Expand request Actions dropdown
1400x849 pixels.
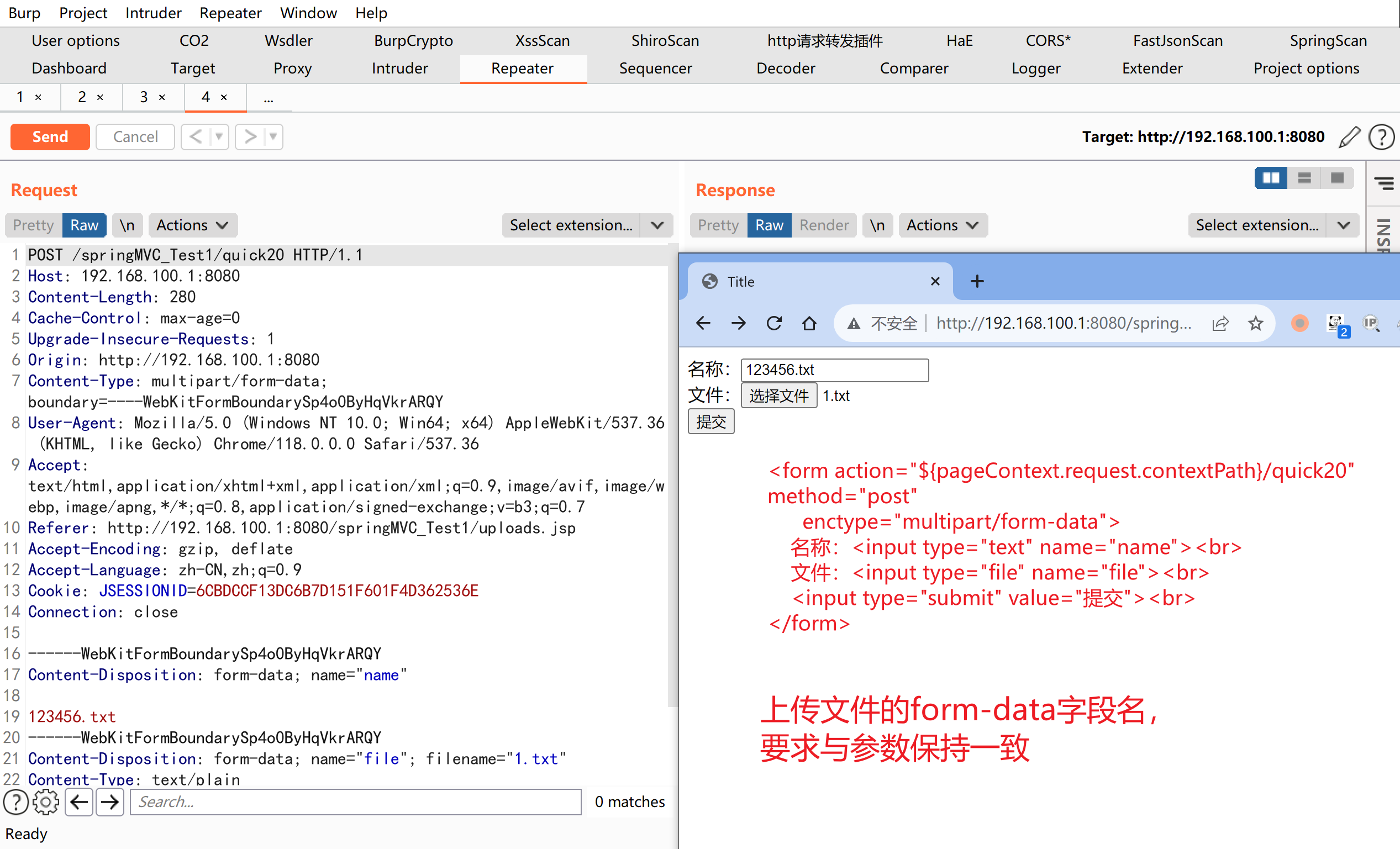[x=192, y=225]
